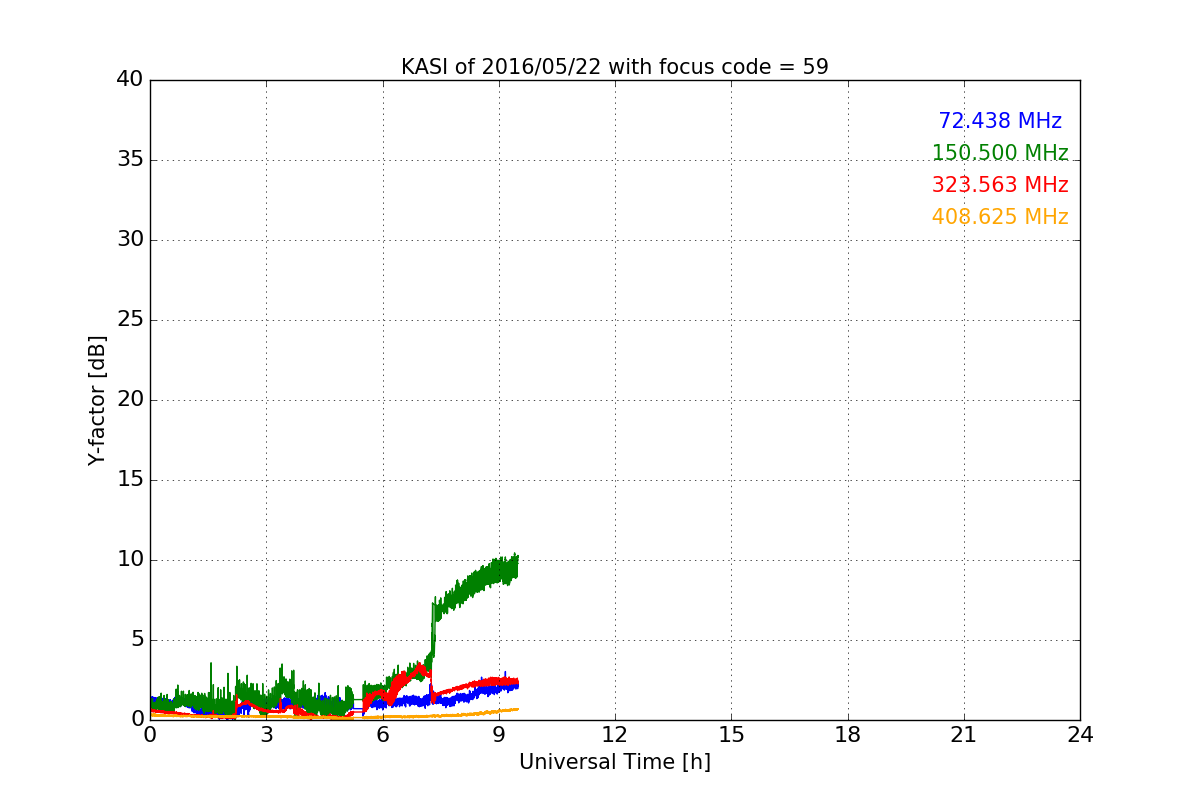Click the Universal Time [h] axis label
1200x800 pixels.
pos(614,762)
